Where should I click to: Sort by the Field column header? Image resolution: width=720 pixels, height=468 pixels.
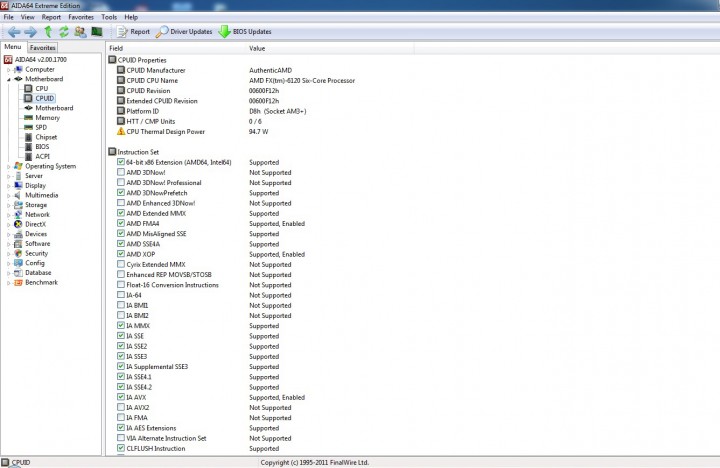[176, 48]
